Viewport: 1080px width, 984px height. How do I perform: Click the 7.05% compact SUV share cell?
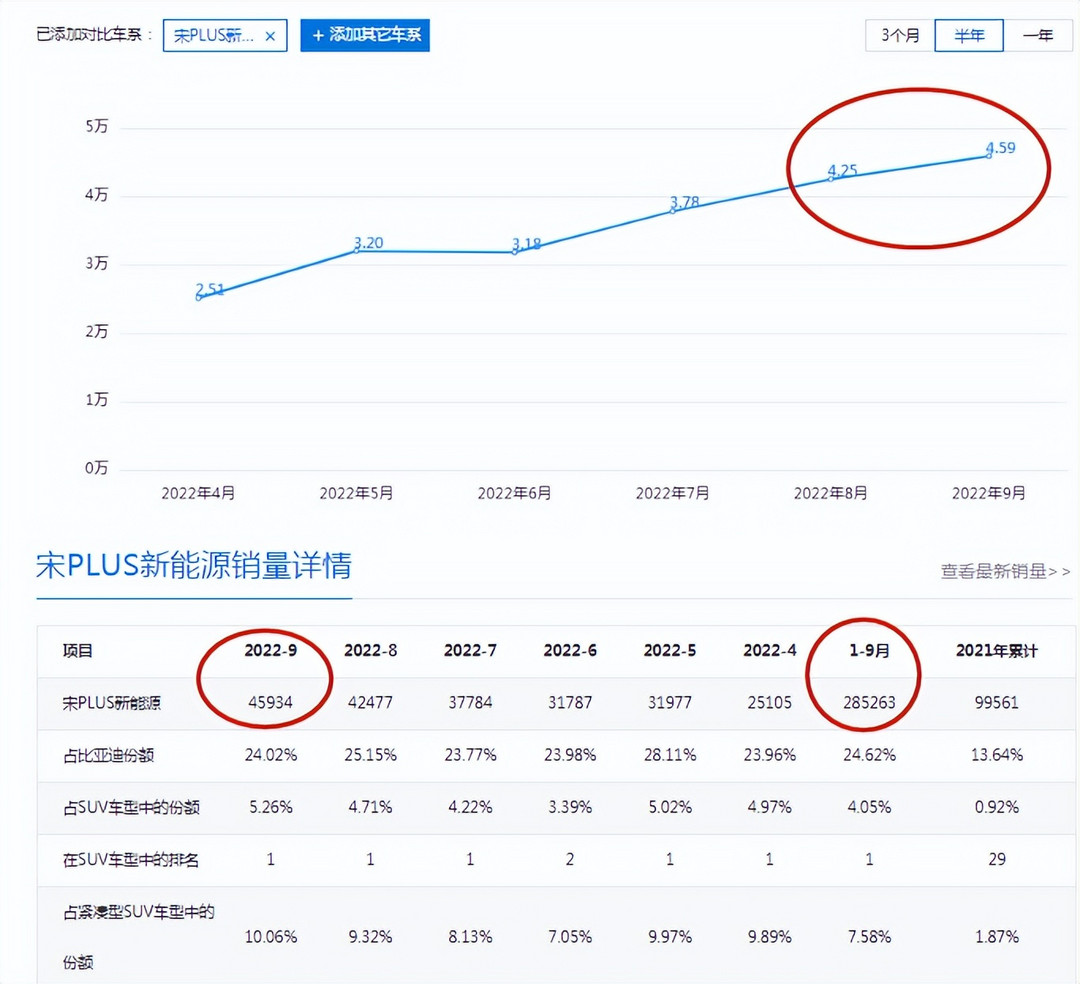pos(570,937)
